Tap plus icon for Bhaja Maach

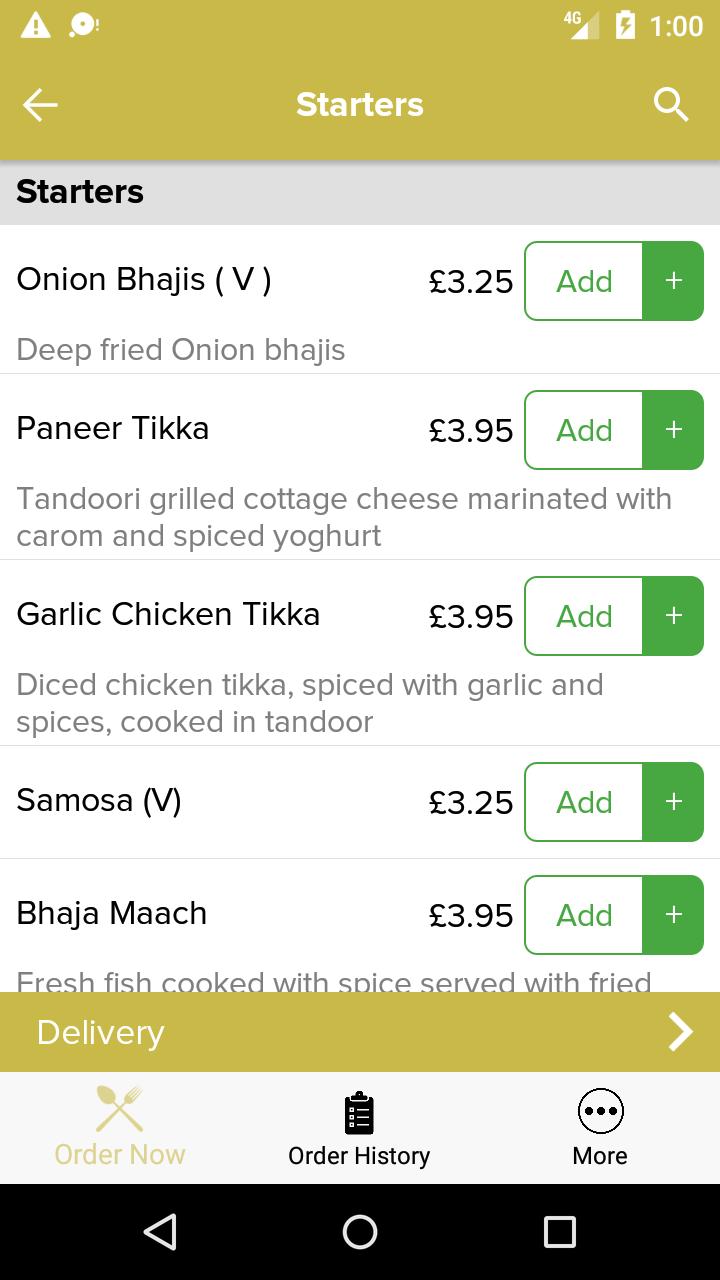pos(673,915)
